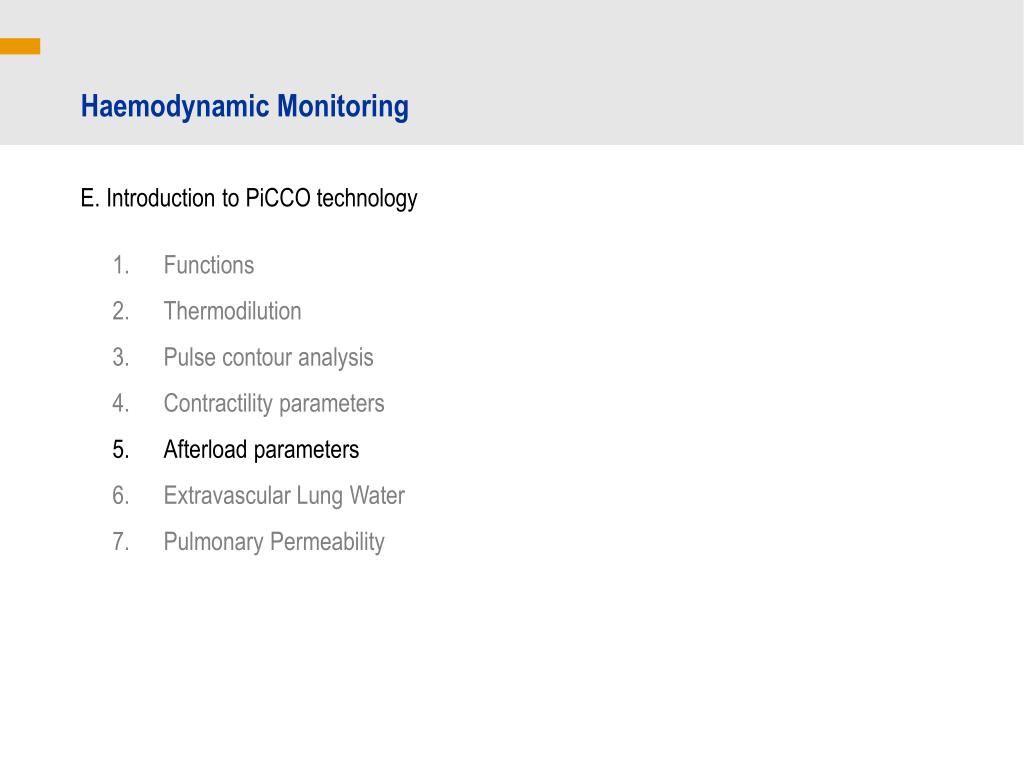Click the orange accent bar
1024x768 pixels.
click(x=20, y=46)
